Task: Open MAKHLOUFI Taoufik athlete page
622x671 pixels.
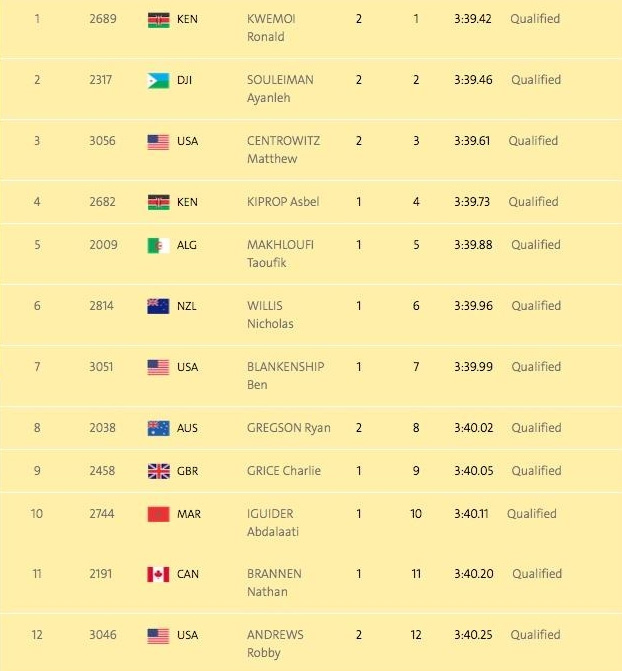Action: [279, 253]
